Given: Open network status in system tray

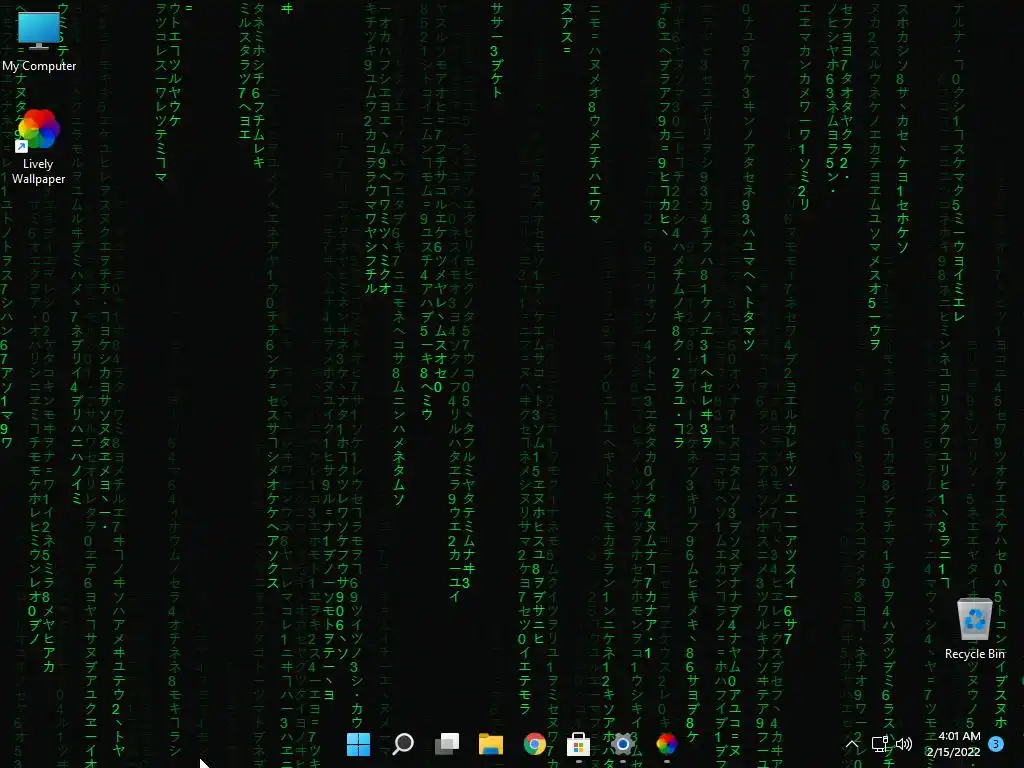Looking at the screenshot, I should point(880,744).
